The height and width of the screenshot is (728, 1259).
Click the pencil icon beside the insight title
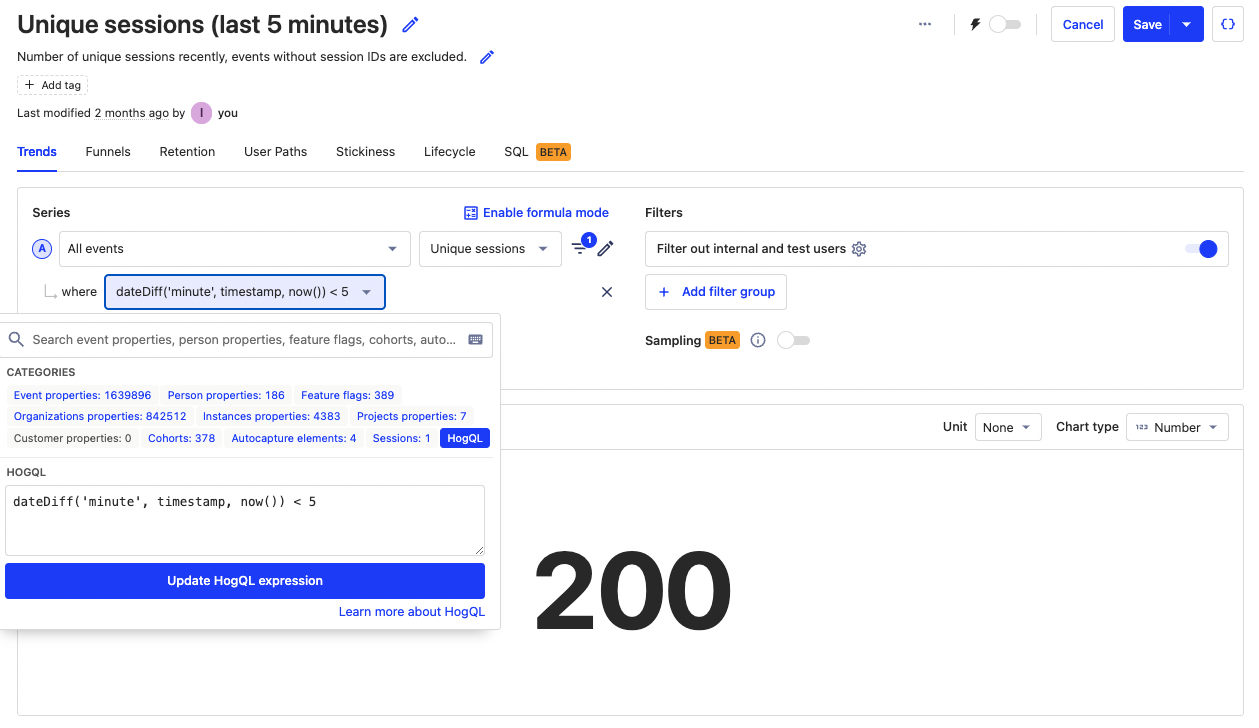coord(410,25)
